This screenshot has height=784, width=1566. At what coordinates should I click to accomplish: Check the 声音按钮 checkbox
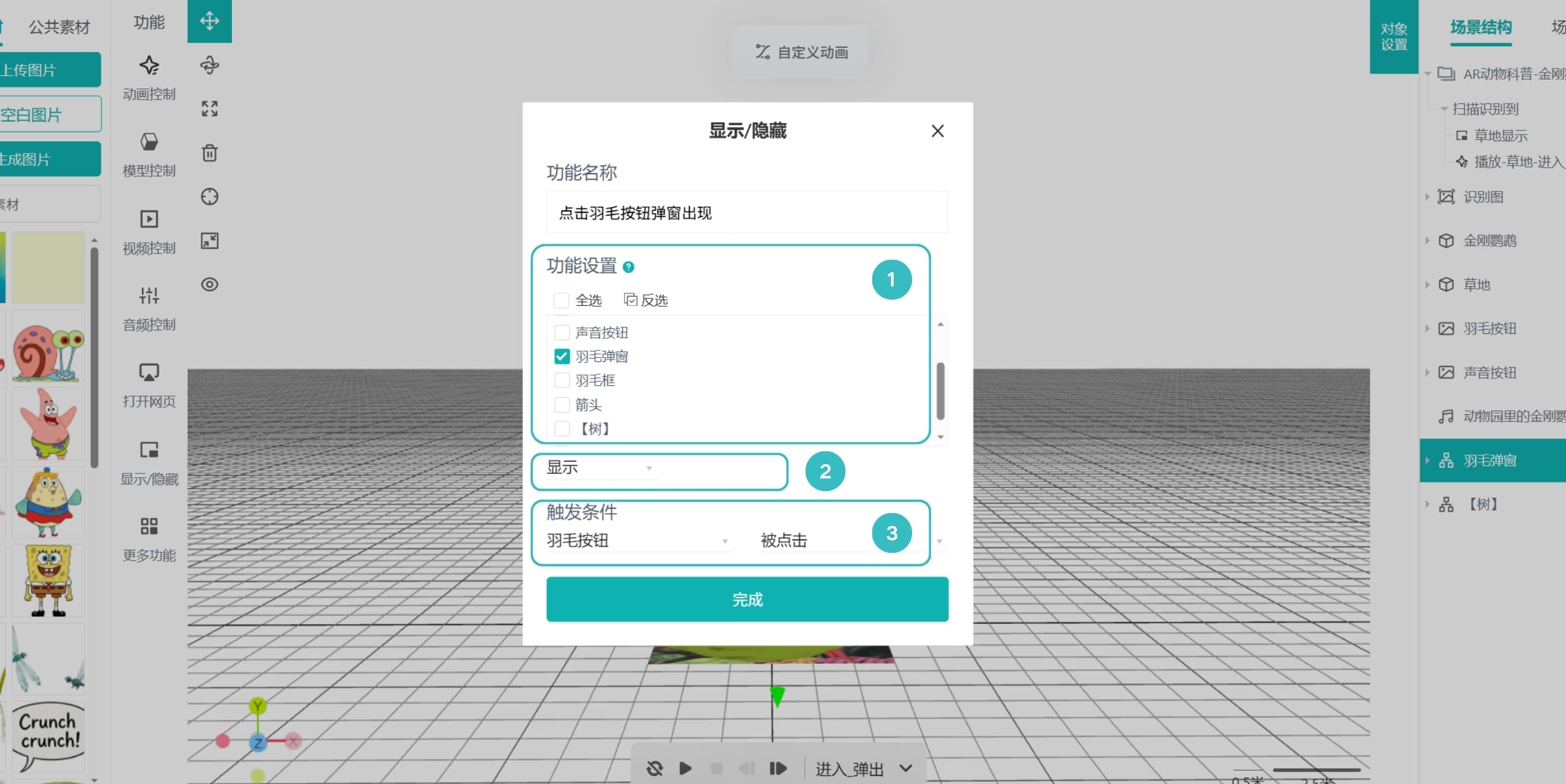[x=562, y=332]
